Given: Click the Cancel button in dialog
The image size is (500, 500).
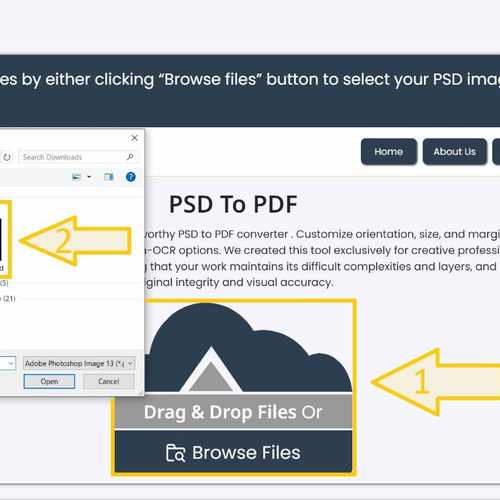Looking at the screenshot, I should (x=109, y=381).
